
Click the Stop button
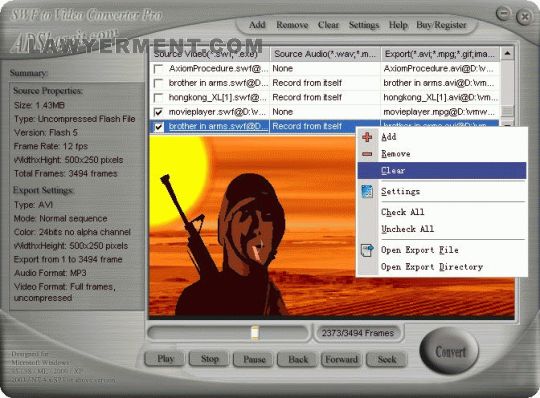(x=209, y=359)
